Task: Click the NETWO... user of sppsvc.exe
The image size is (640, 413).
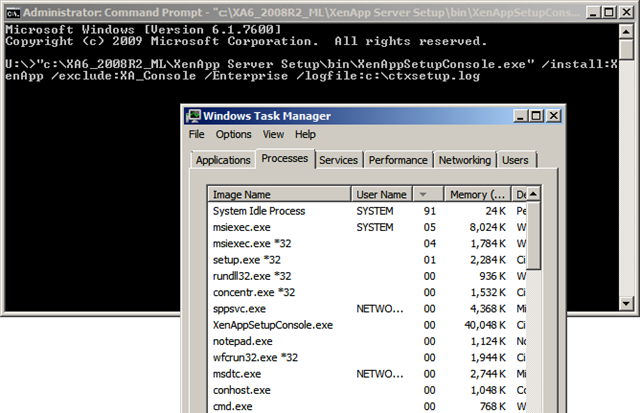Action: tap(380, 309)
